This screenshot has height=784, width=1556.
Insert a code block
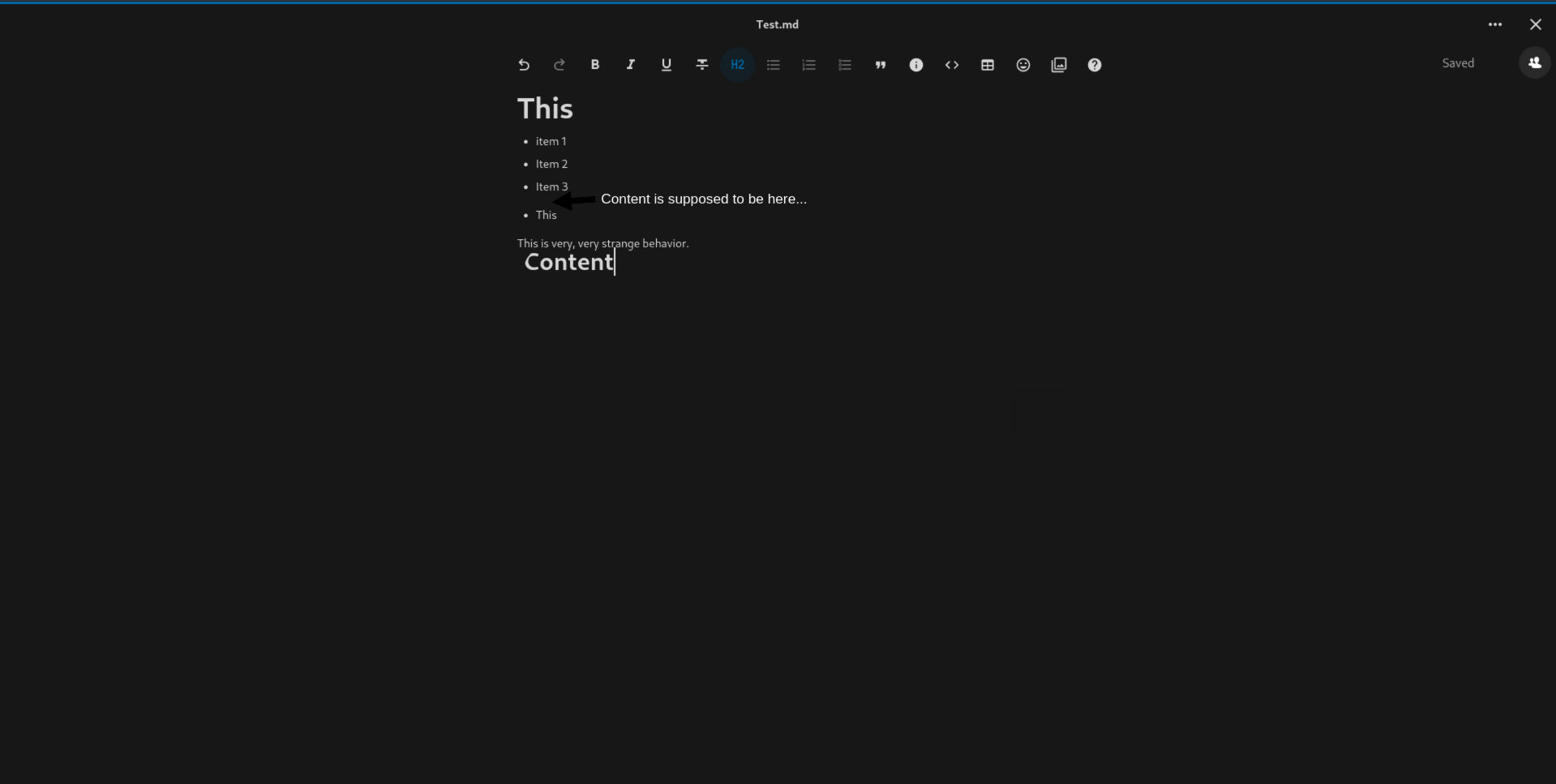tap(952, 65)
